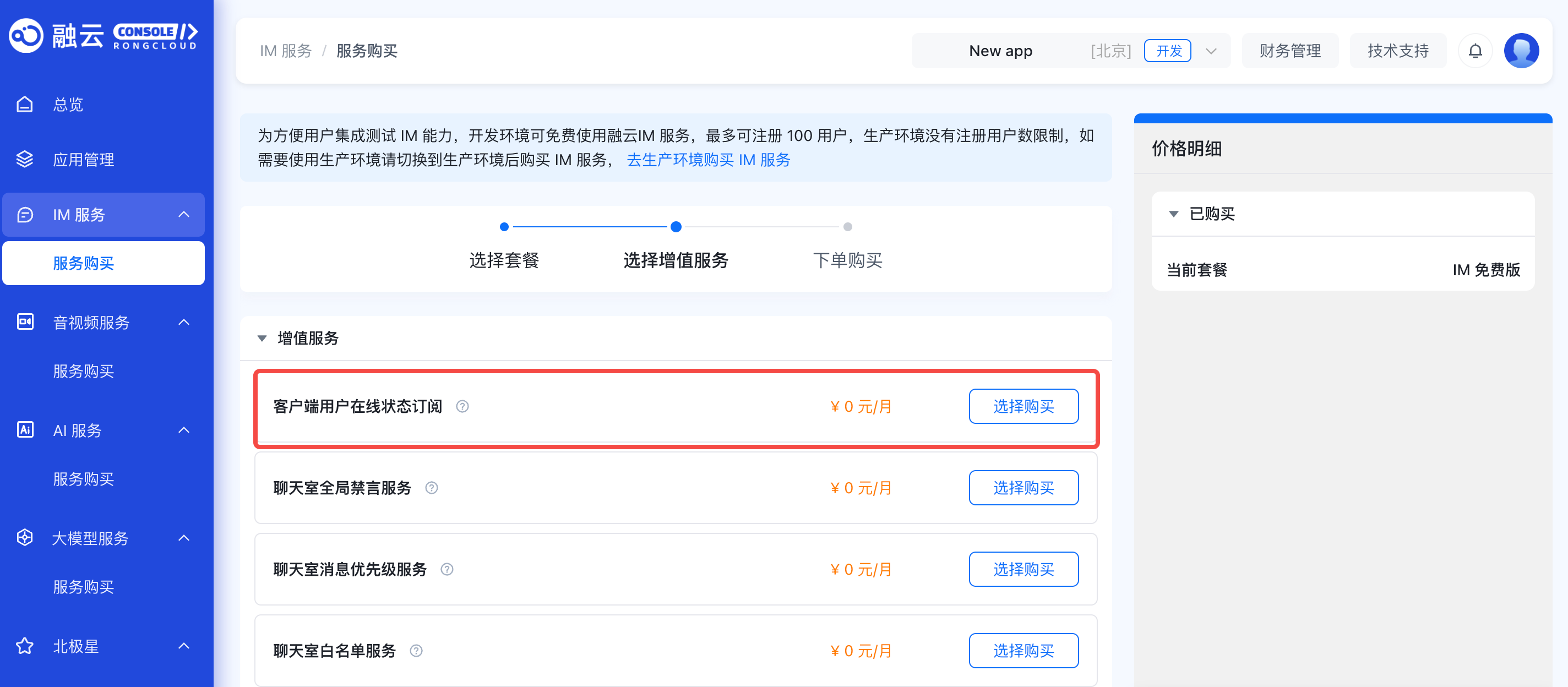Open the notification bell icon
1568x687 pixels.
[x=1475, y=51]
